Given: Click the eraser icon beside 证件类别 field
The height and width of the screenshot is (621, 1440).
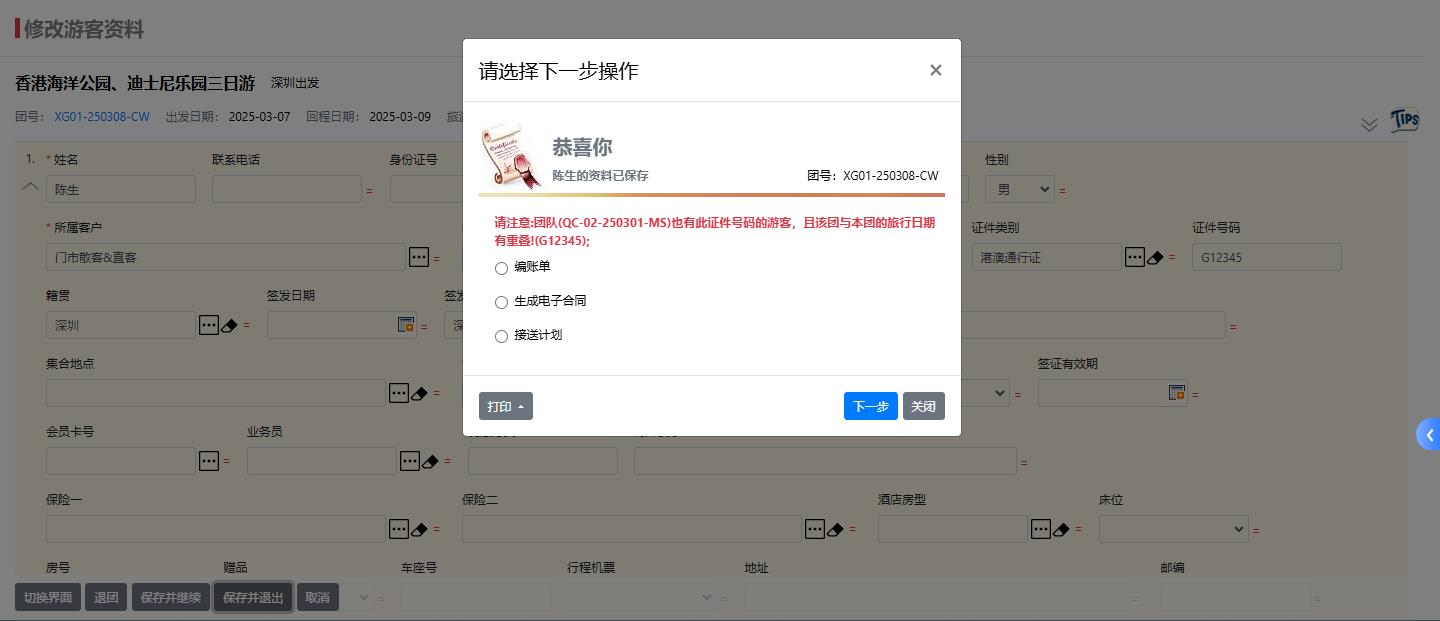Looking at the screenshot, I should 1155,258.
